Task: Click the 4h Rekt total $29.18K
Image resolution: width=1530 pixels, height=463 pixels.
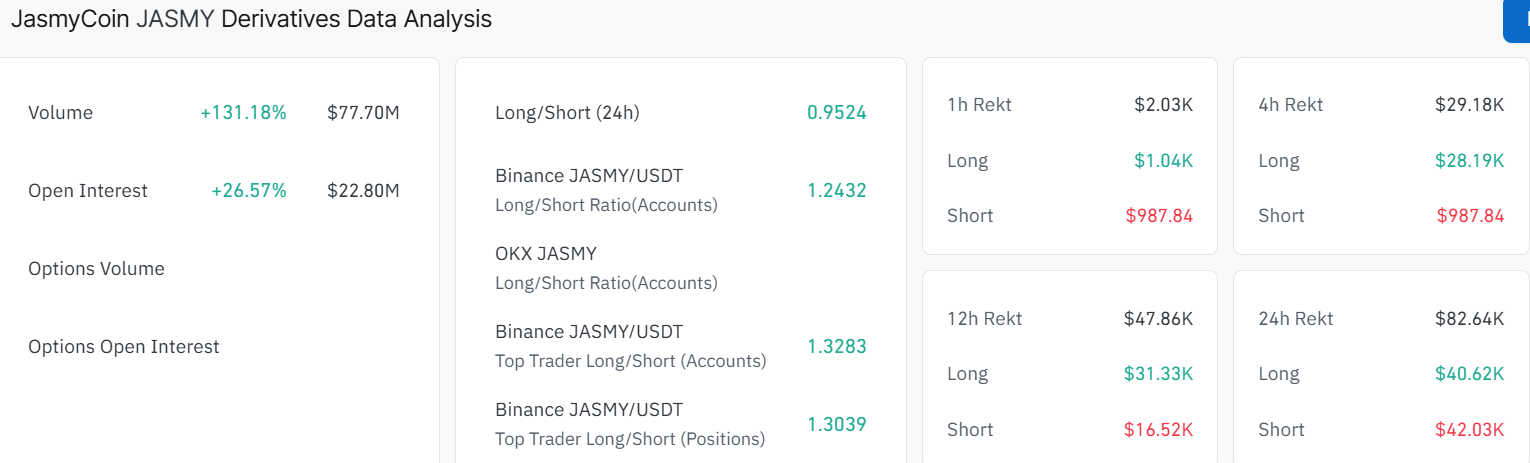Action: (1470, 105)
